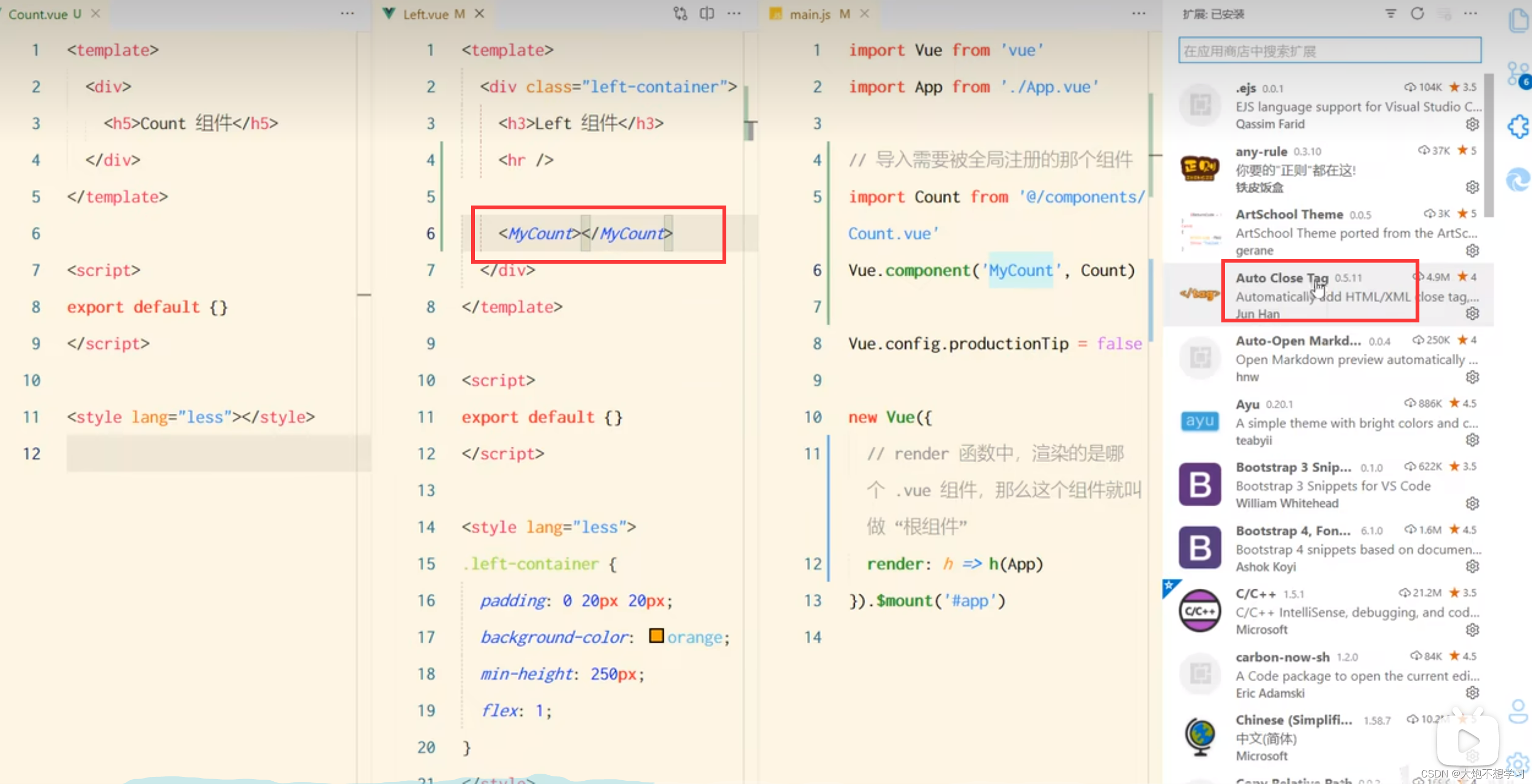This screenshot has height=784, width=1532.
Task: Manage the Auto Close Tag extension gear
Action: point(1473,313)
